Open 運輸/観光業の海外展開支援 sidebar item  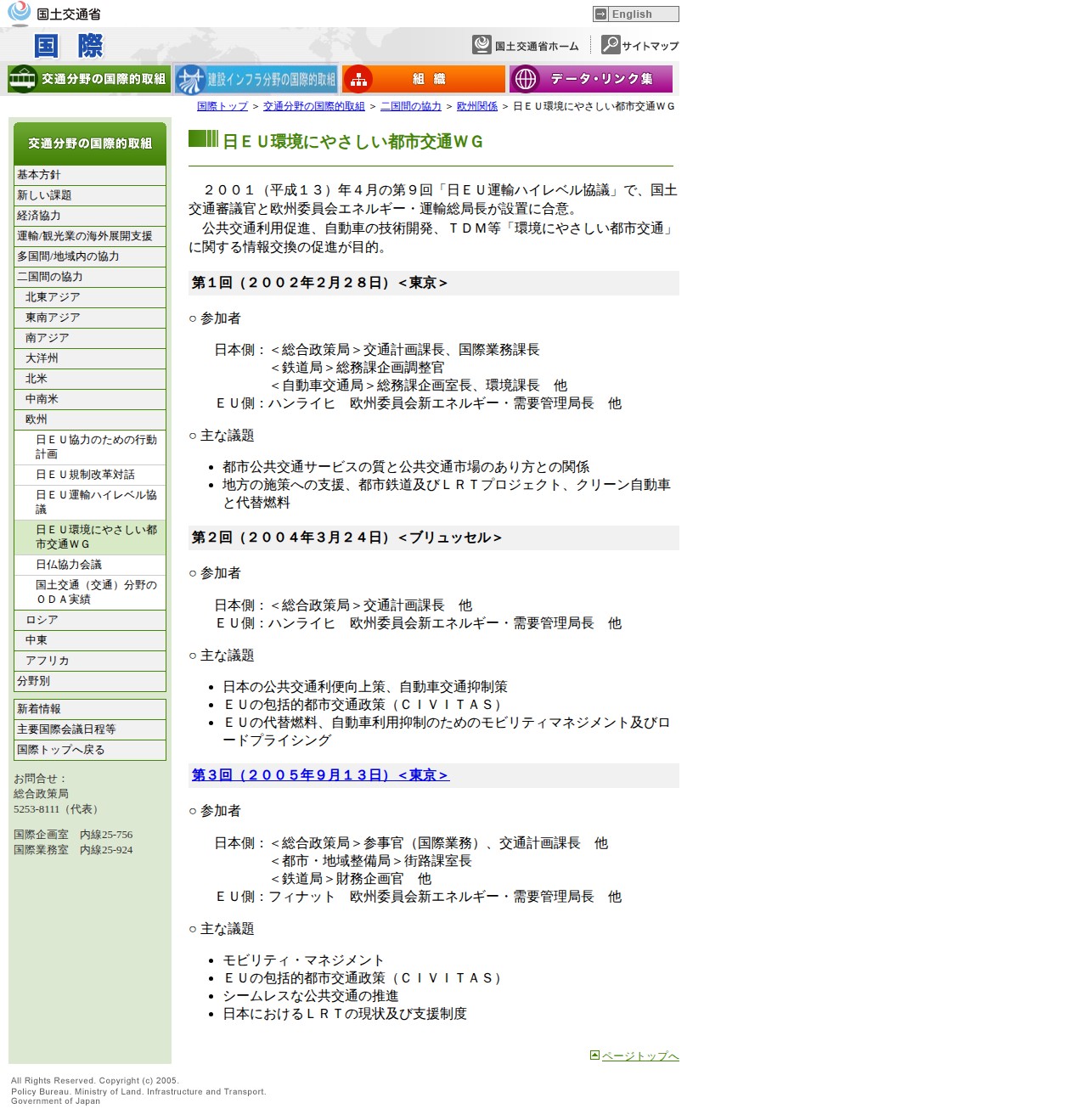(x=90, y=236)
